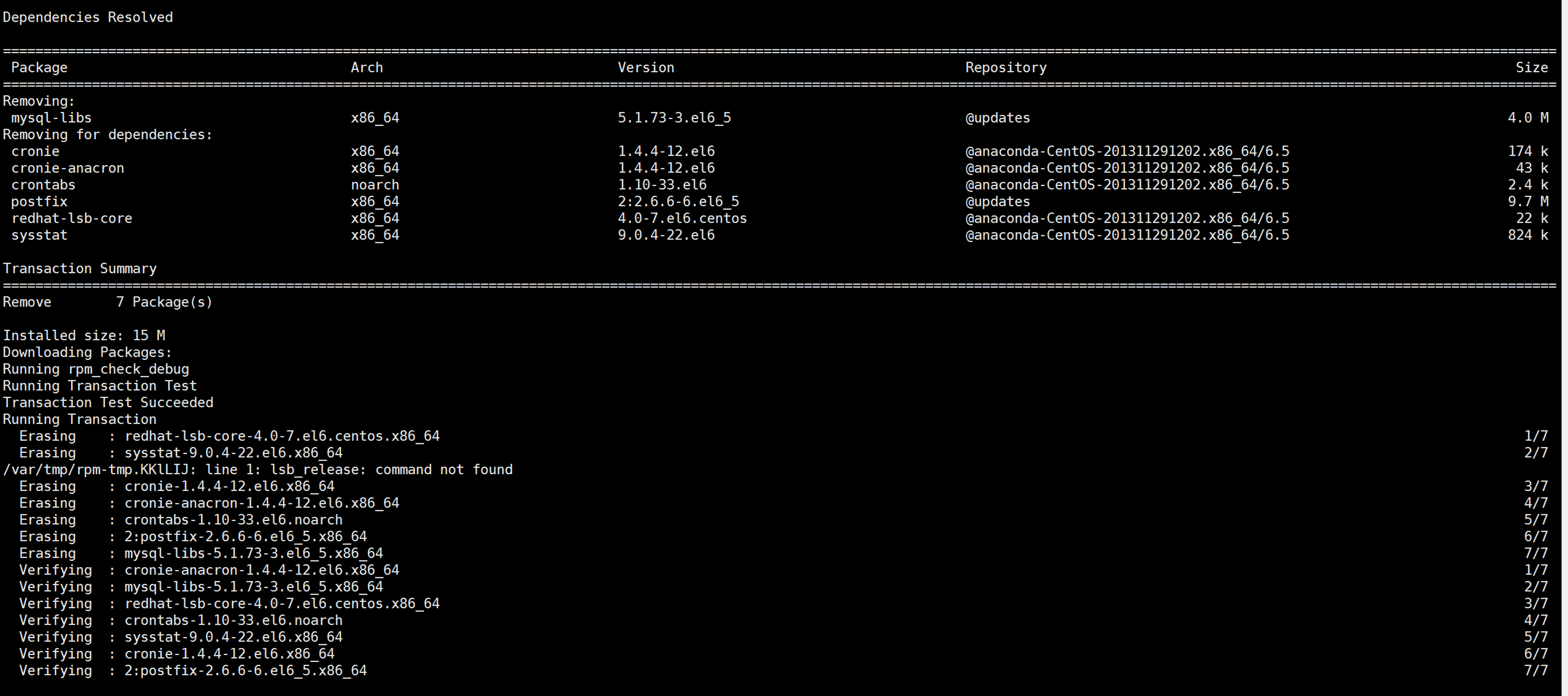Select the Version column header
The image size is (1568, 696).
tap(646, 68)
